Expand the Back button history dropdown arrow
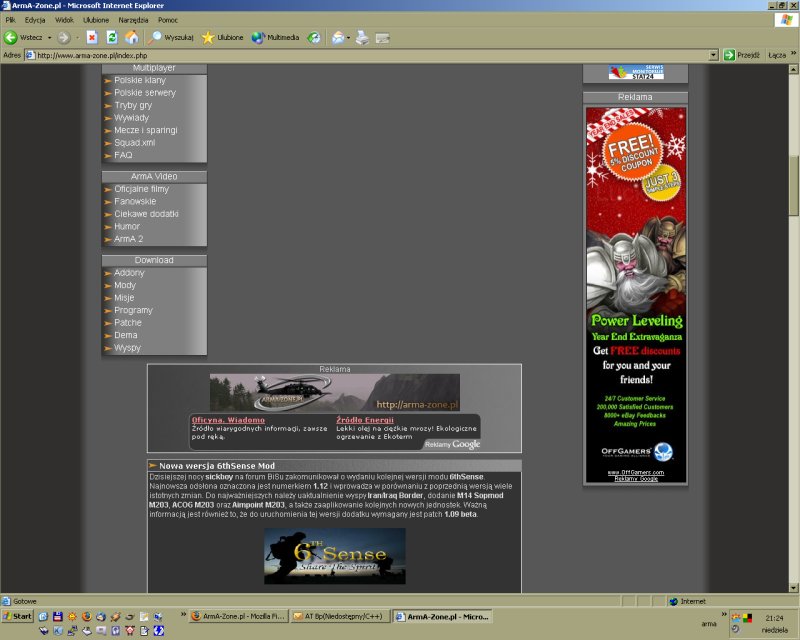Viewport: 800px width, 640px height. [49, 37]
